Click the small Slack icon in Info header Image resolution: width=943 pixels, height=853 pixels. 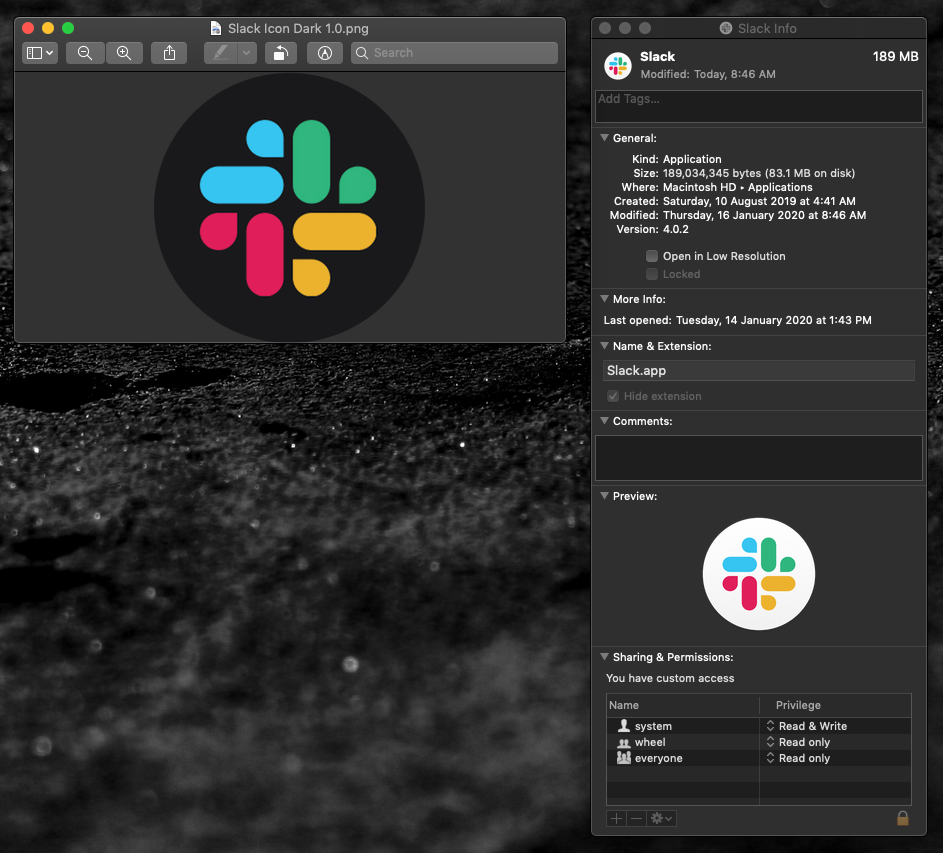618,66
